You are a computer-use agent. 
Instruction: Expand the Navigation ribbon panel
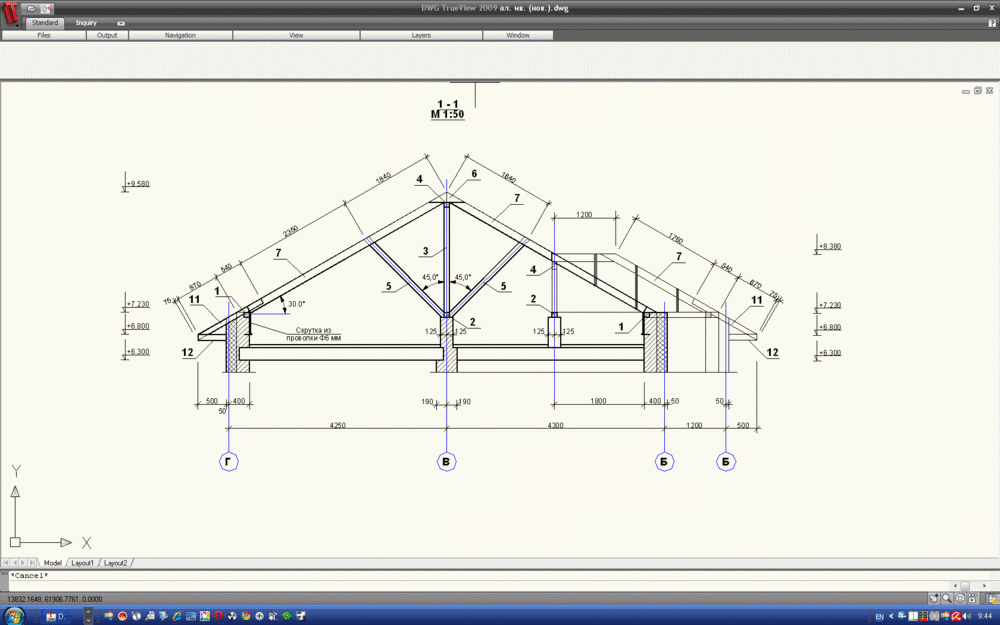180,35
